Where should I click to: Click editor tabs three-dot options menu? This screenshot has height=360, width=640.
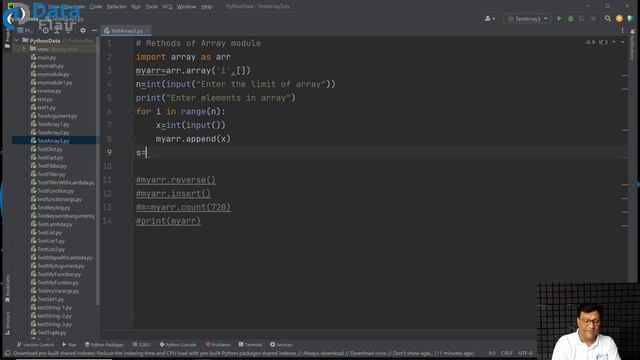tap(622, 30)
